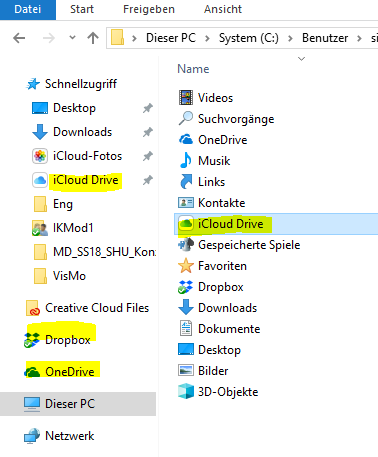Click the Favoriten star icon
Image resolution: width=378 pixels, height=457 pixels.
point(186,266)
